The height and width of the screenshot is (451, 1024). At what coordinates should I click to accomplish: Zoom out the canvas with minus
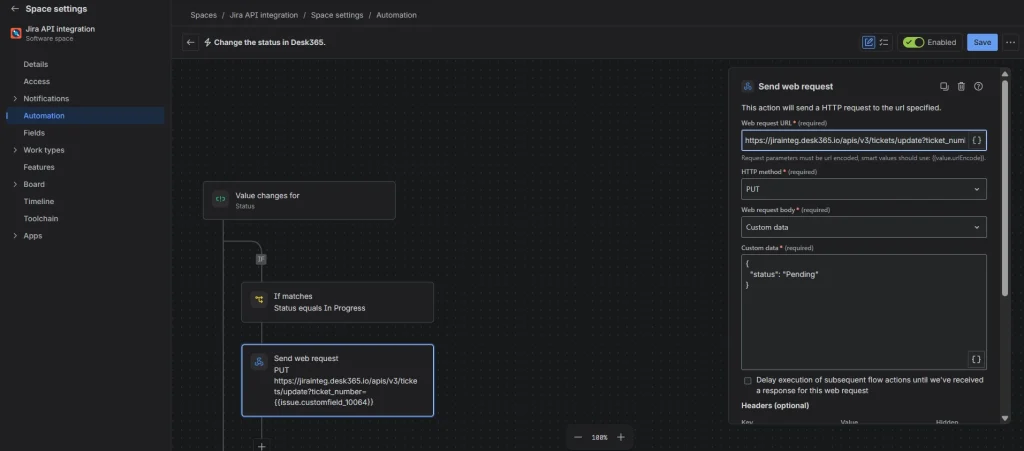(578, 437)
